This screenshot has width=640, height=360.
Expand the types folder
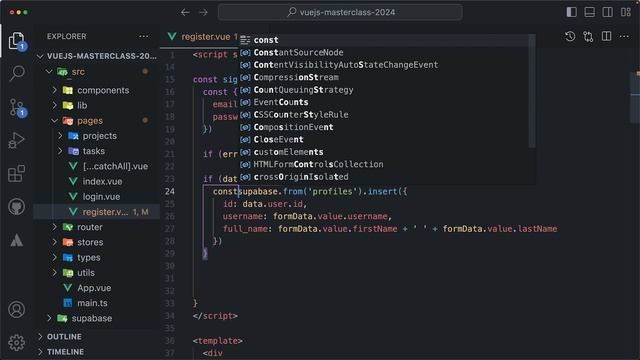[97, 258]
